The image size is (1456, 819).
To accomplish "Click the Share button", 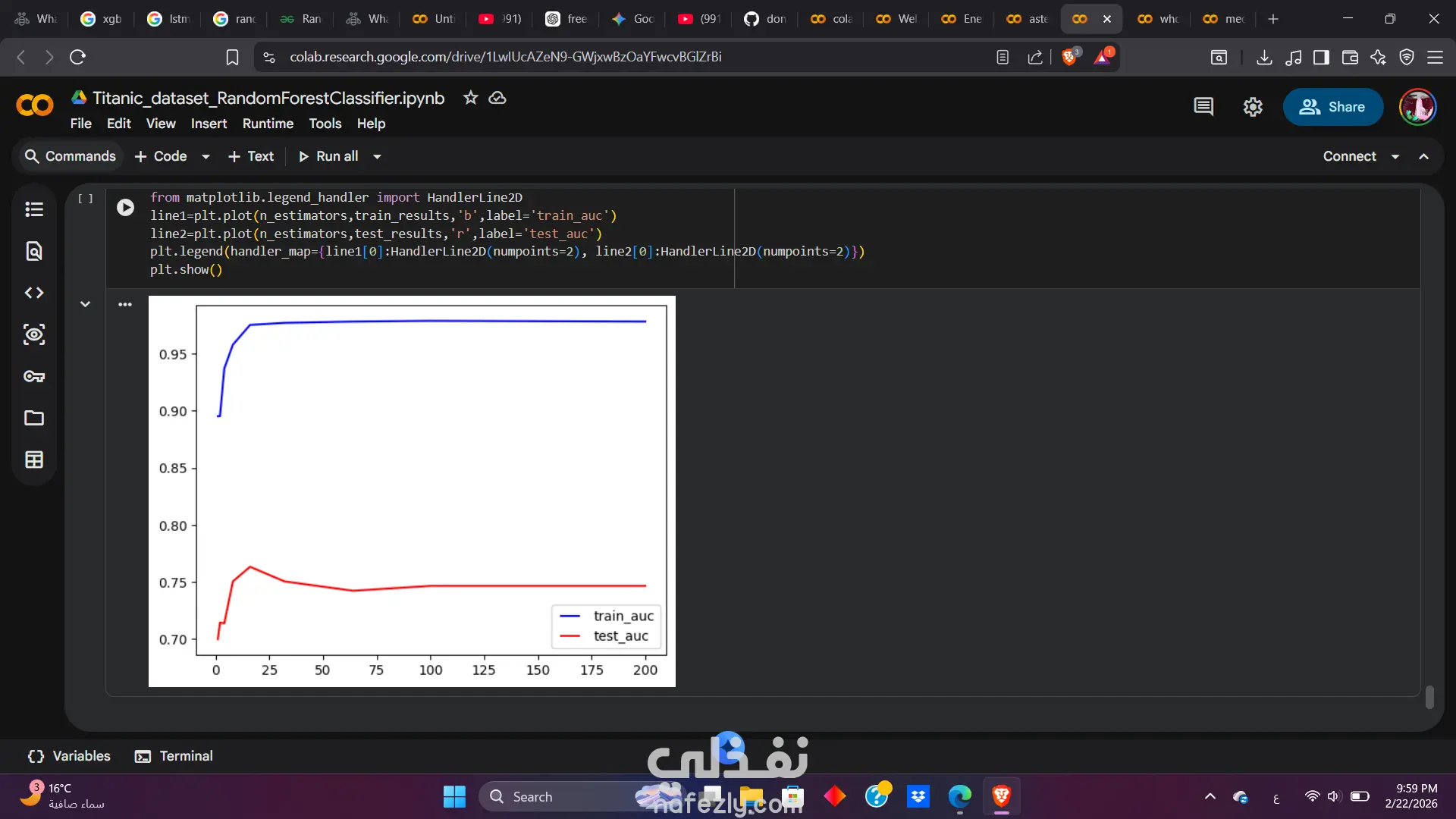I will [1332, 107].
